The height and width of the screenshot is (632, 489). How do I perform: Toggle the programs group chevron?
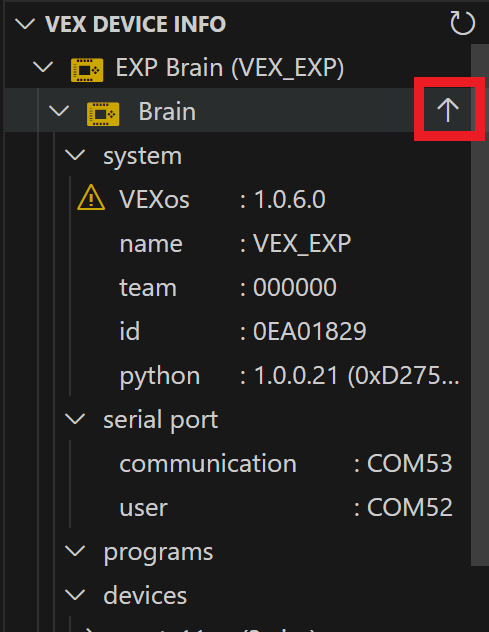(x=75, y=551)
